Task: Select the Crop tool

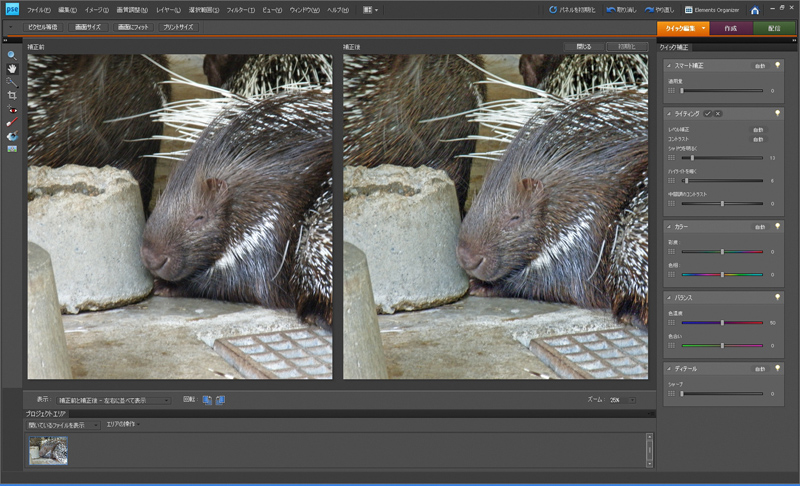Action: [11, 94]
